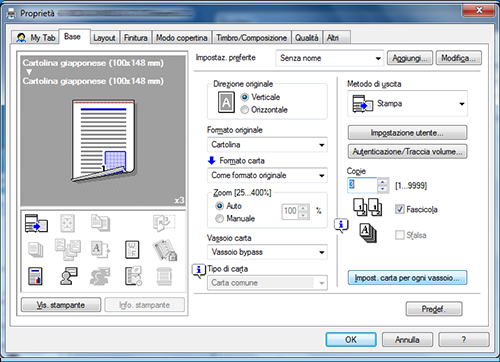Screen dimensions: 500x362
Task: Click the ? help button
Action: point(464,340)
